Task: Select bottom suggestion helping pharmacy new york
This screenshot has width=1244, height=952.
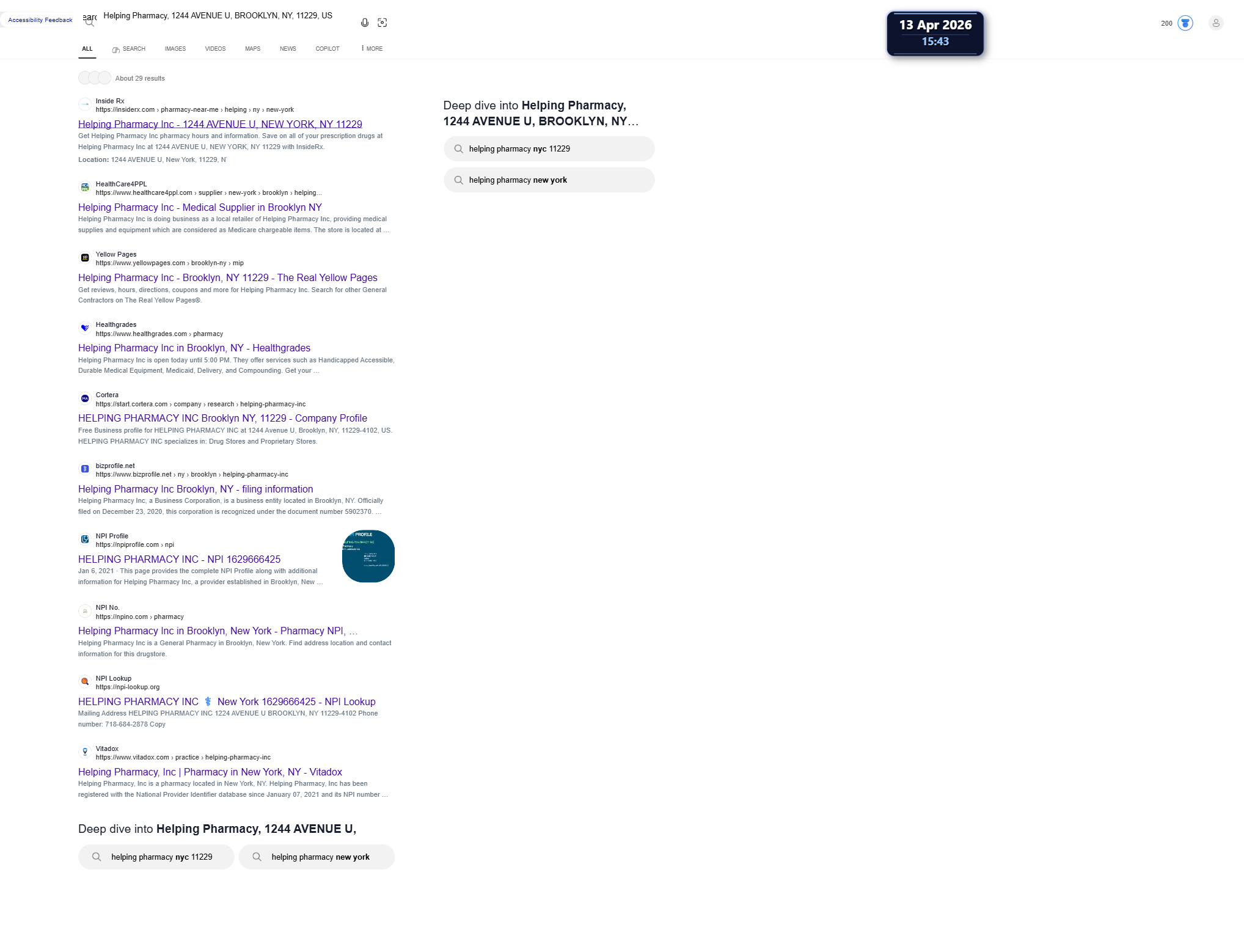Action: coord(316,857)
